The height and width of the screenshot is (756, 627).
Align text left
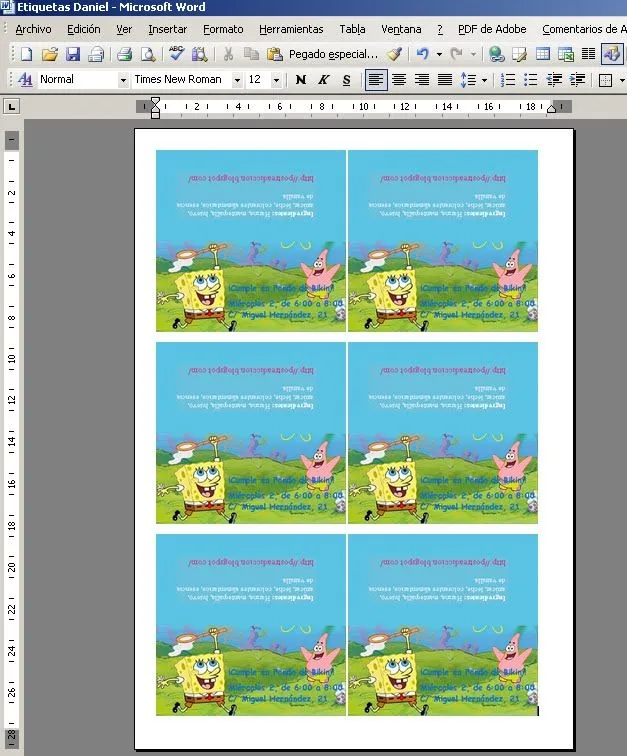[x=375, y=80]
